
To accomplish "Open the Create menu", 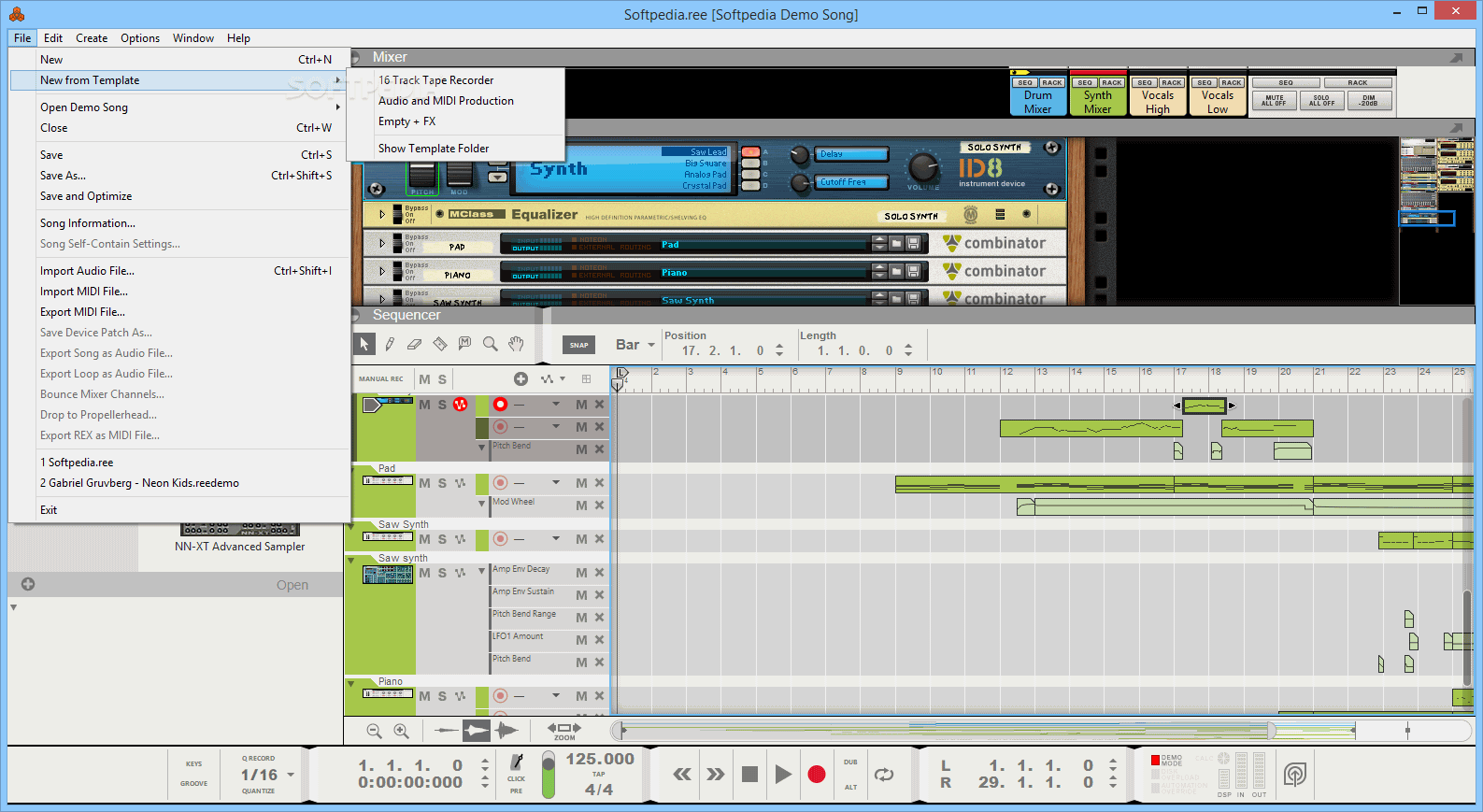I will 92,38.
